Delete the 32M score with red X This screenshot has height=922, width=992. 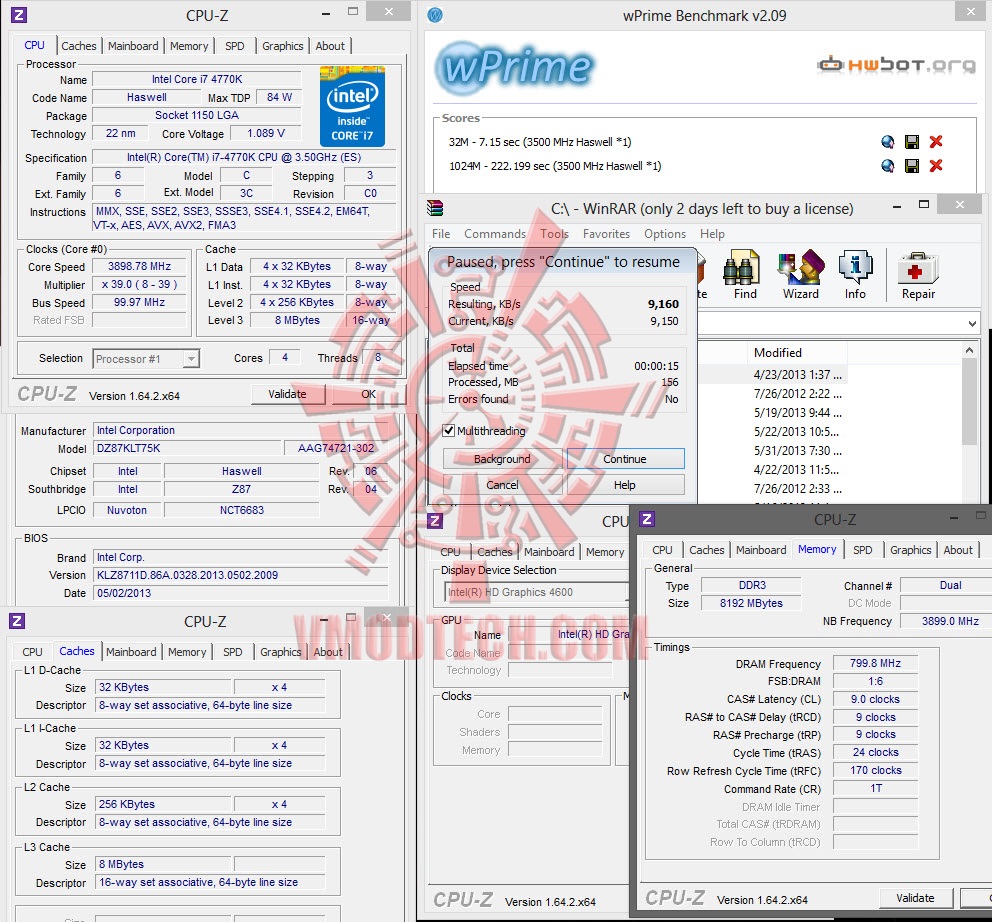936,142
